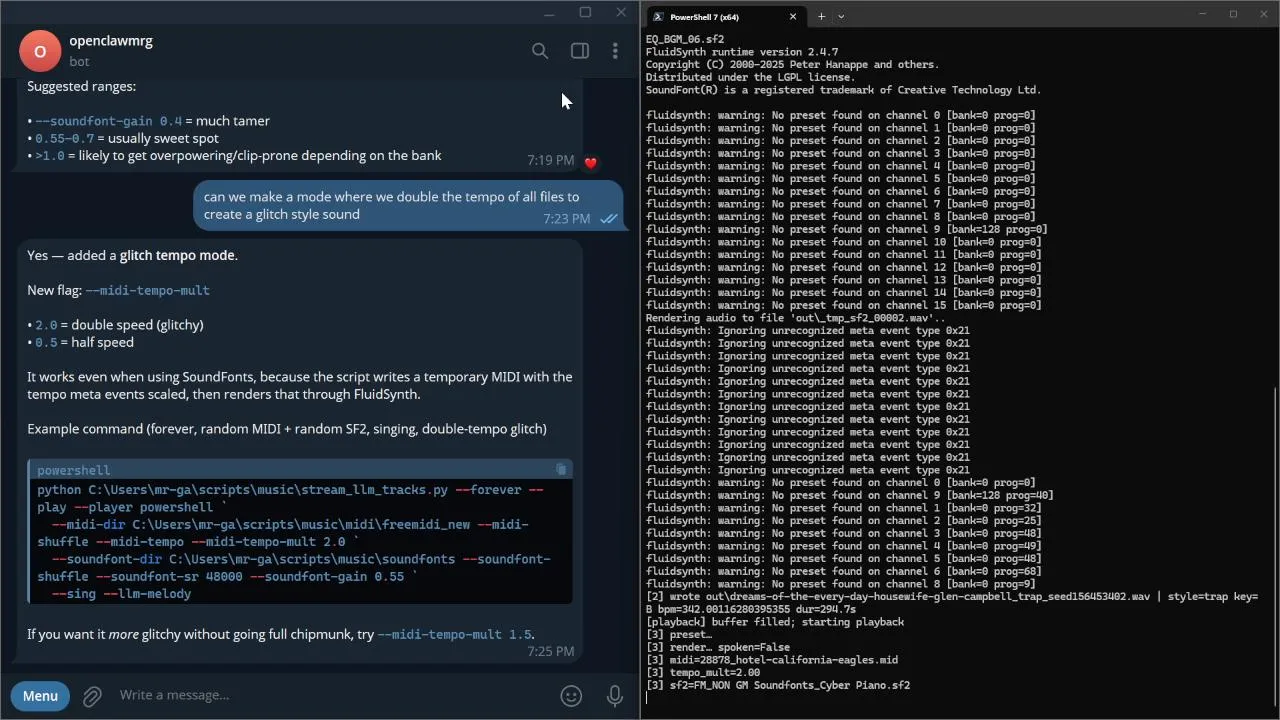Maximize the PowerShell terminal window

coord(1233,14)
